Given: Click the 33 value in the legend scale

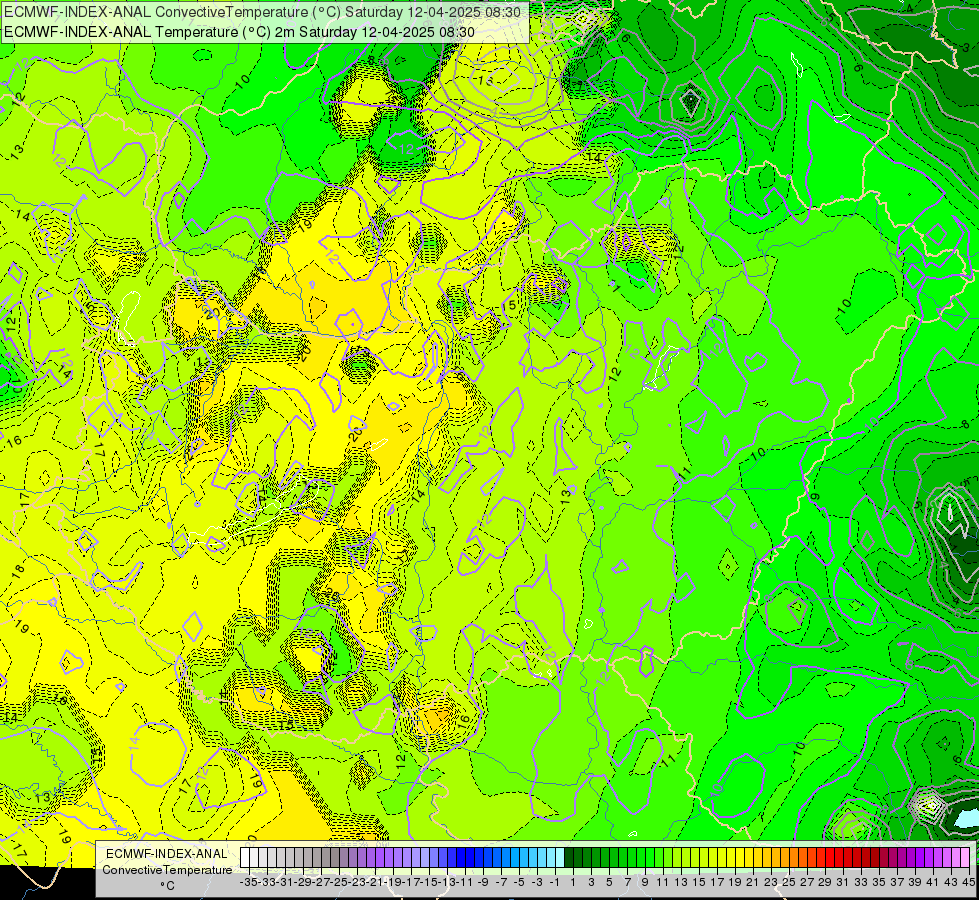Looking at the screenshot, I should [x=860, y=882].
